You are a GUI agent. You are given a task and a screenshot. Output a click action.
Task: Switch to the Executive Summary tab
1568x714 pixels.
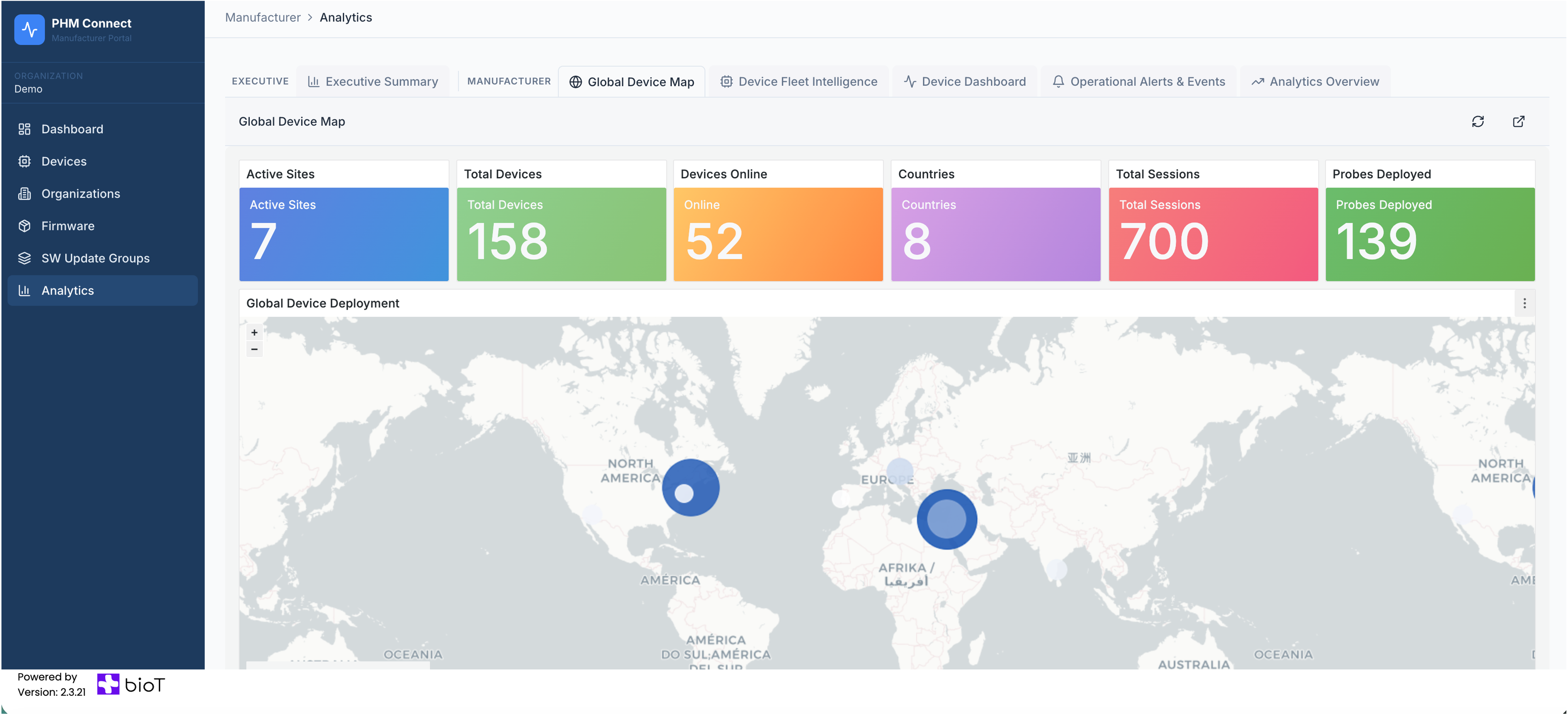(373, 82)
